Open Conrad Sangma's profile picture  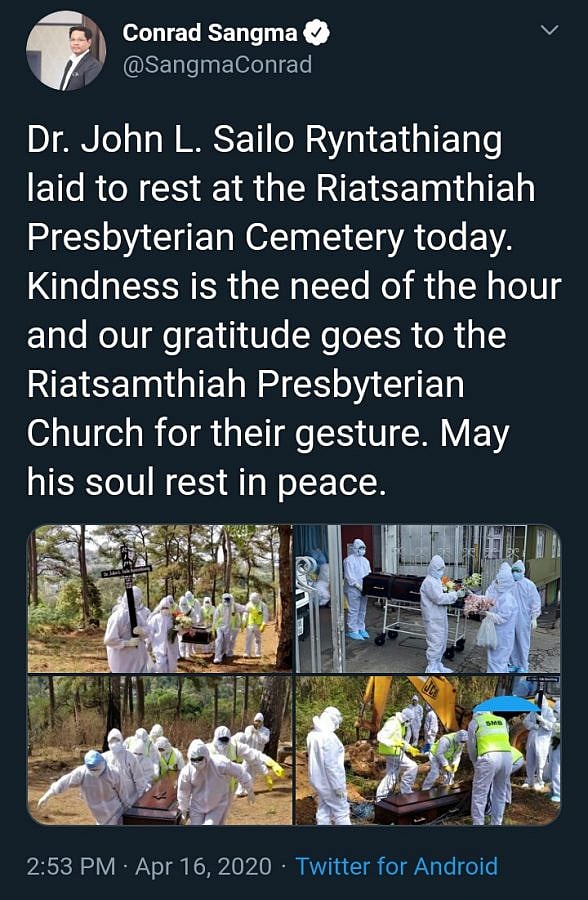tap(65, 51)
